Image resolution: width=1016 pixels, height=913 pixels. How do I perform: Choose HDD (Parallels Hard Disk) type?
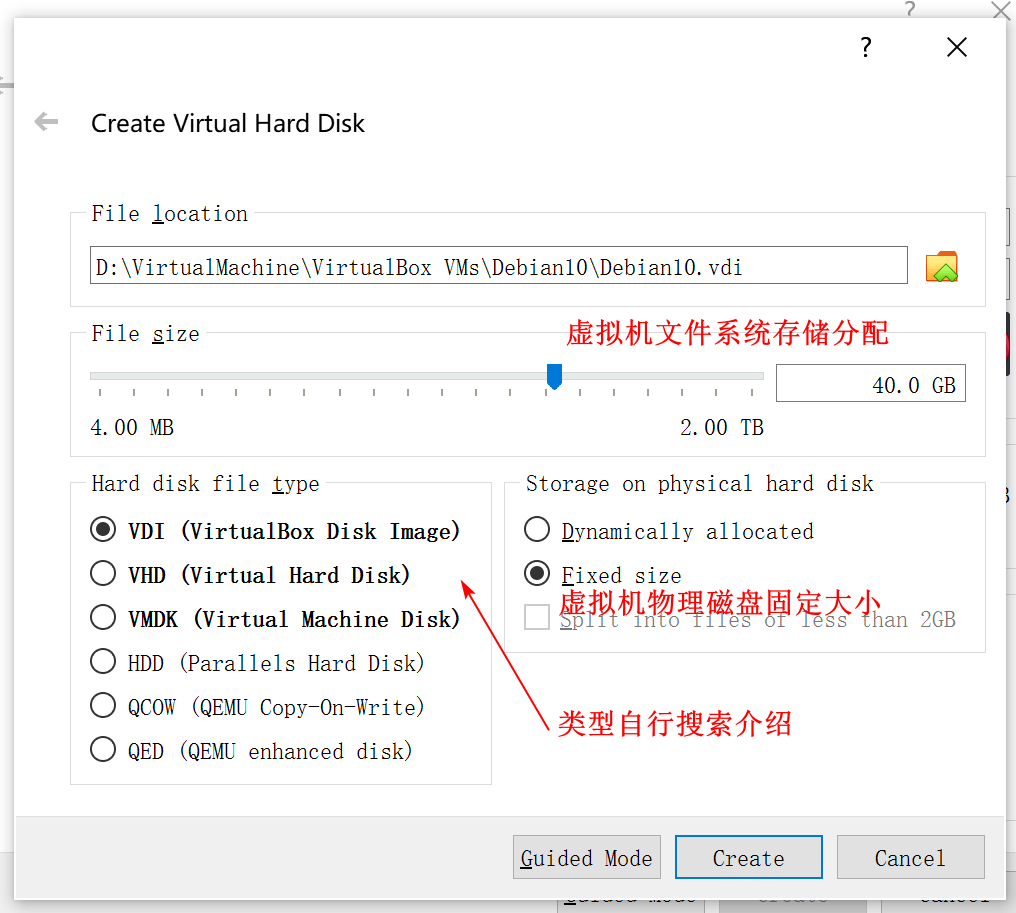(257, 663)
